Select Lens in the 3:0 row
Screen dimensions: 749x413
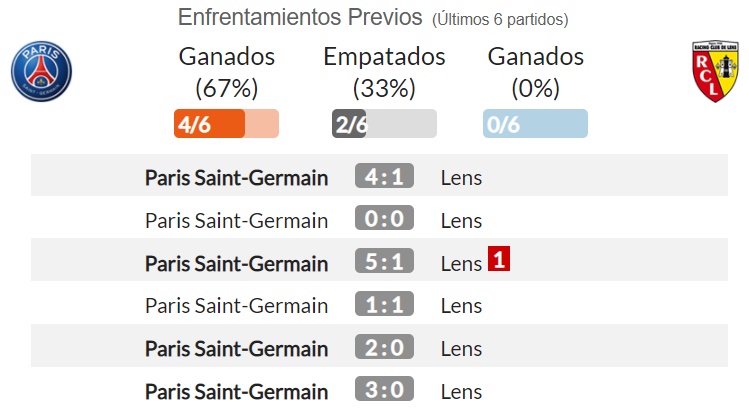[x=461, y=392]
